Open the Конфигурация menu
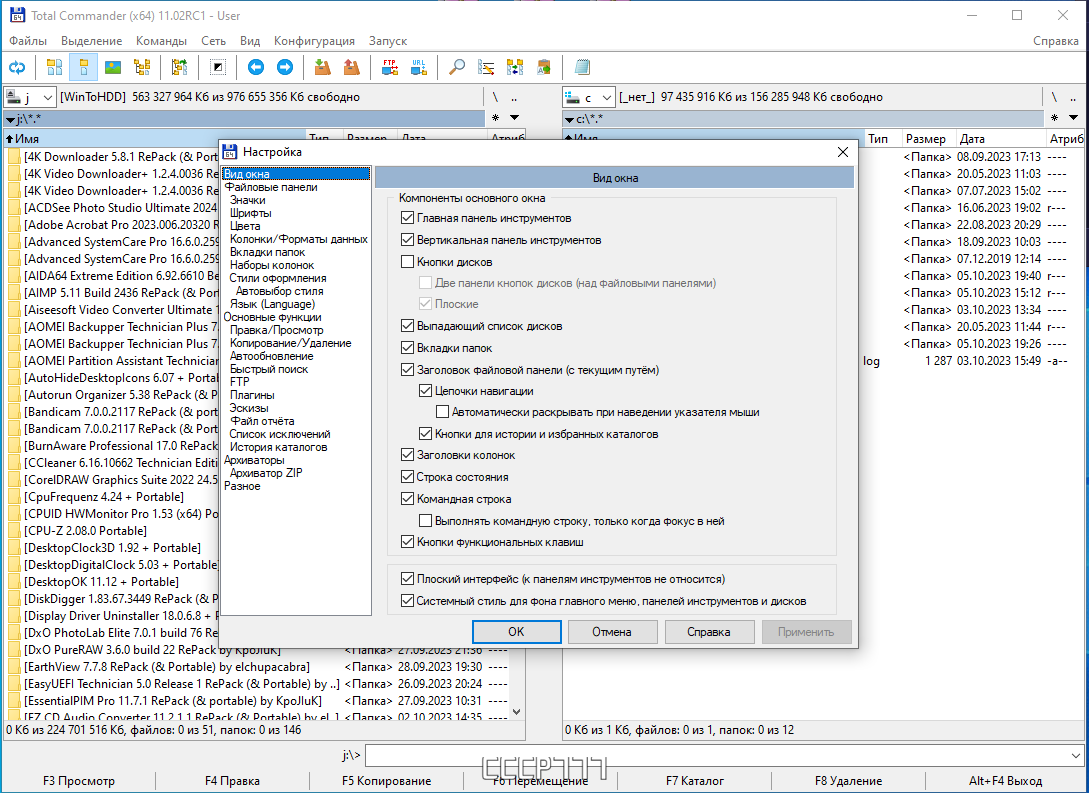The image size is (1089, 793). click(x=314, y=41)
